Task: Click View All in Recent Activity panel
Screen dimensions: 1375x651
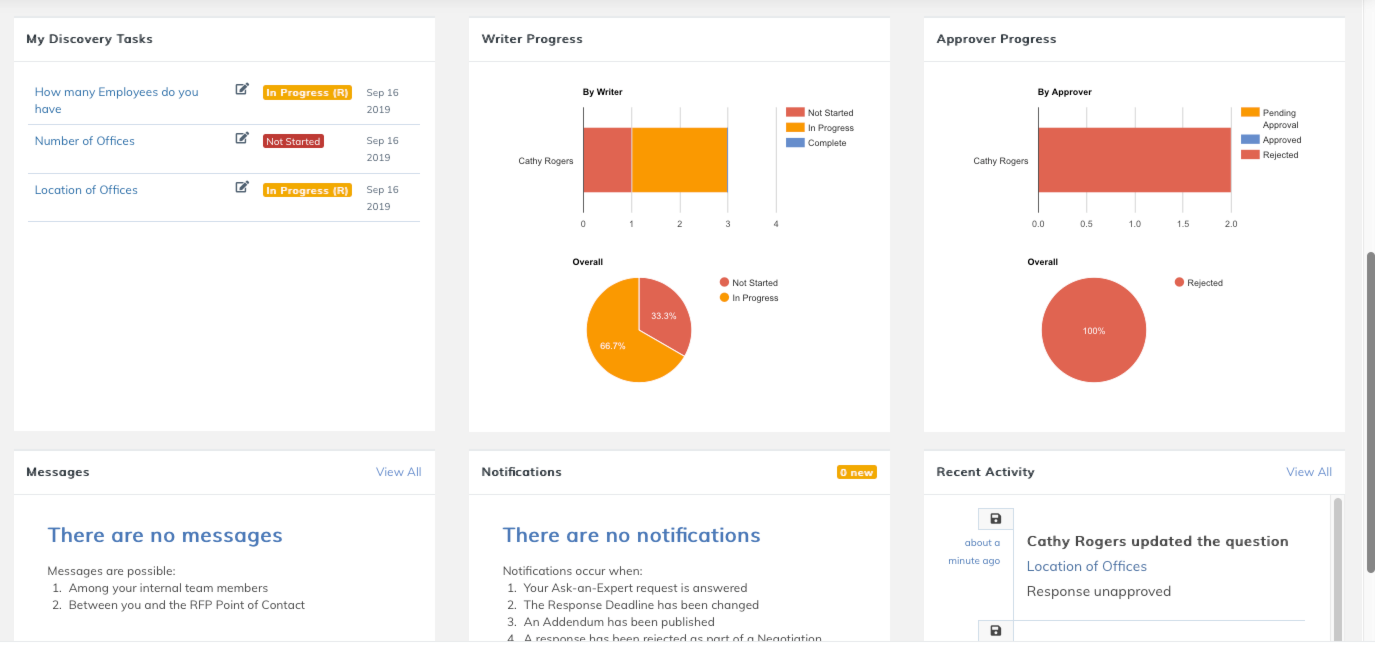Action: tap(1308, 472)
